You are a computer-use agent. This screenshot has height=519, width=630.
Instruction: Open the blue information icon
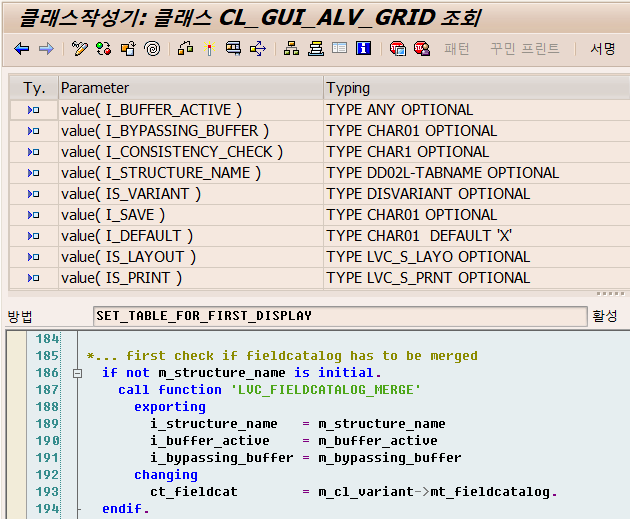pos(363,48)
